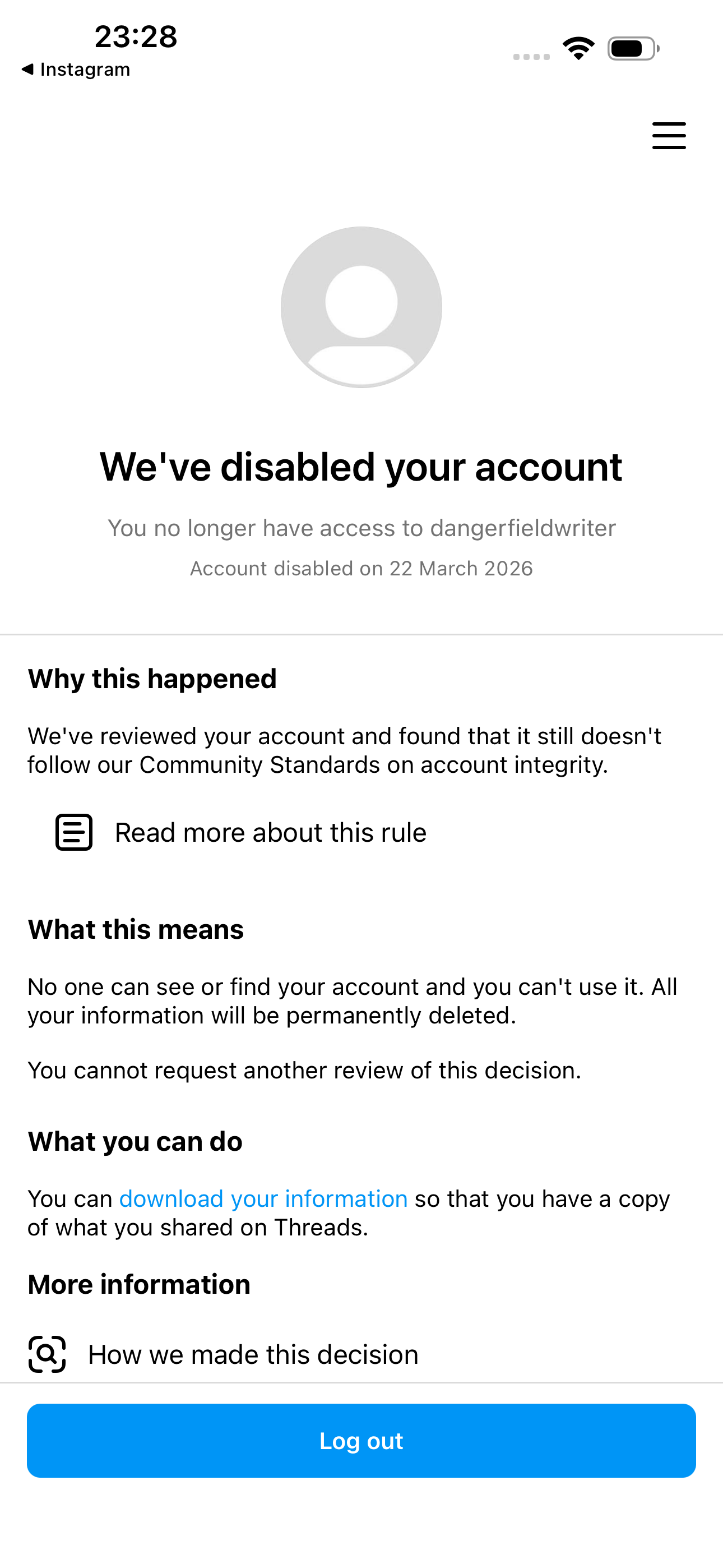Tap the cellular signal dots

point(531,57)
